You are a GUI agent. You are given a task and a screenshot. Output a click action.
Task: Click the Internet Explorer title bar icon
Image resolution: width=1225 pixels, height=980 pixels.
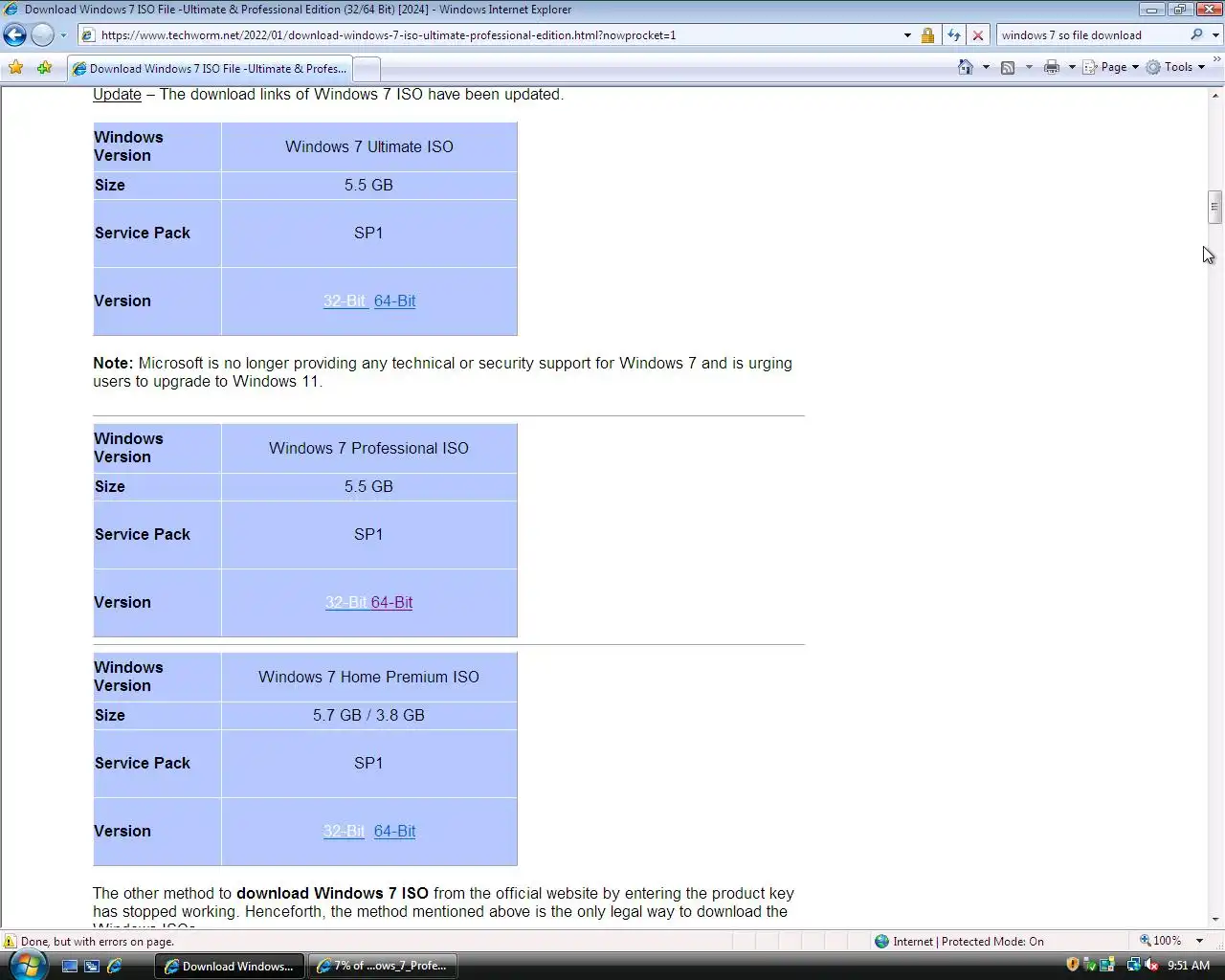(x=11, y=10)
